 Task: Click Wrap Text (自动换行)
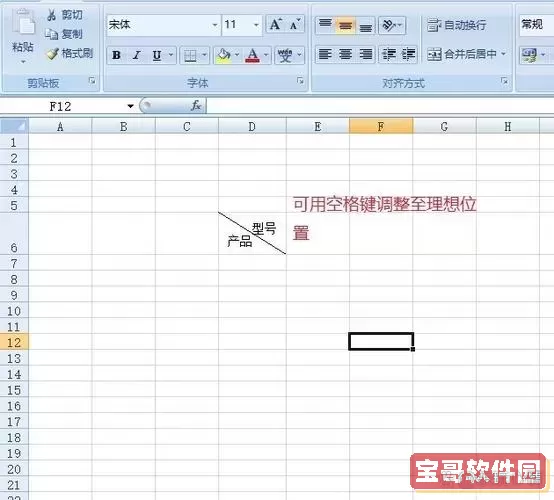click(x=456, y=25)
